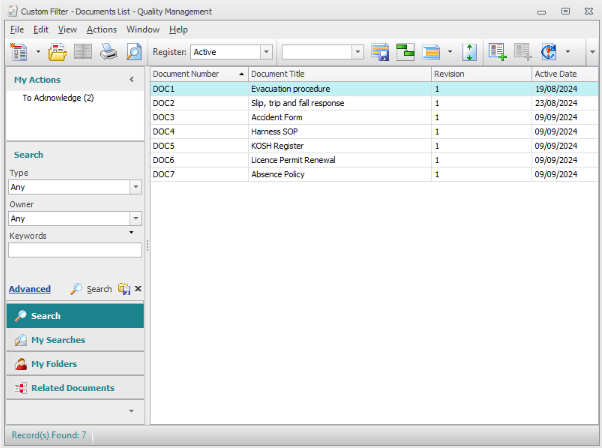Sort by Document Number column header

tap(199, 74)
